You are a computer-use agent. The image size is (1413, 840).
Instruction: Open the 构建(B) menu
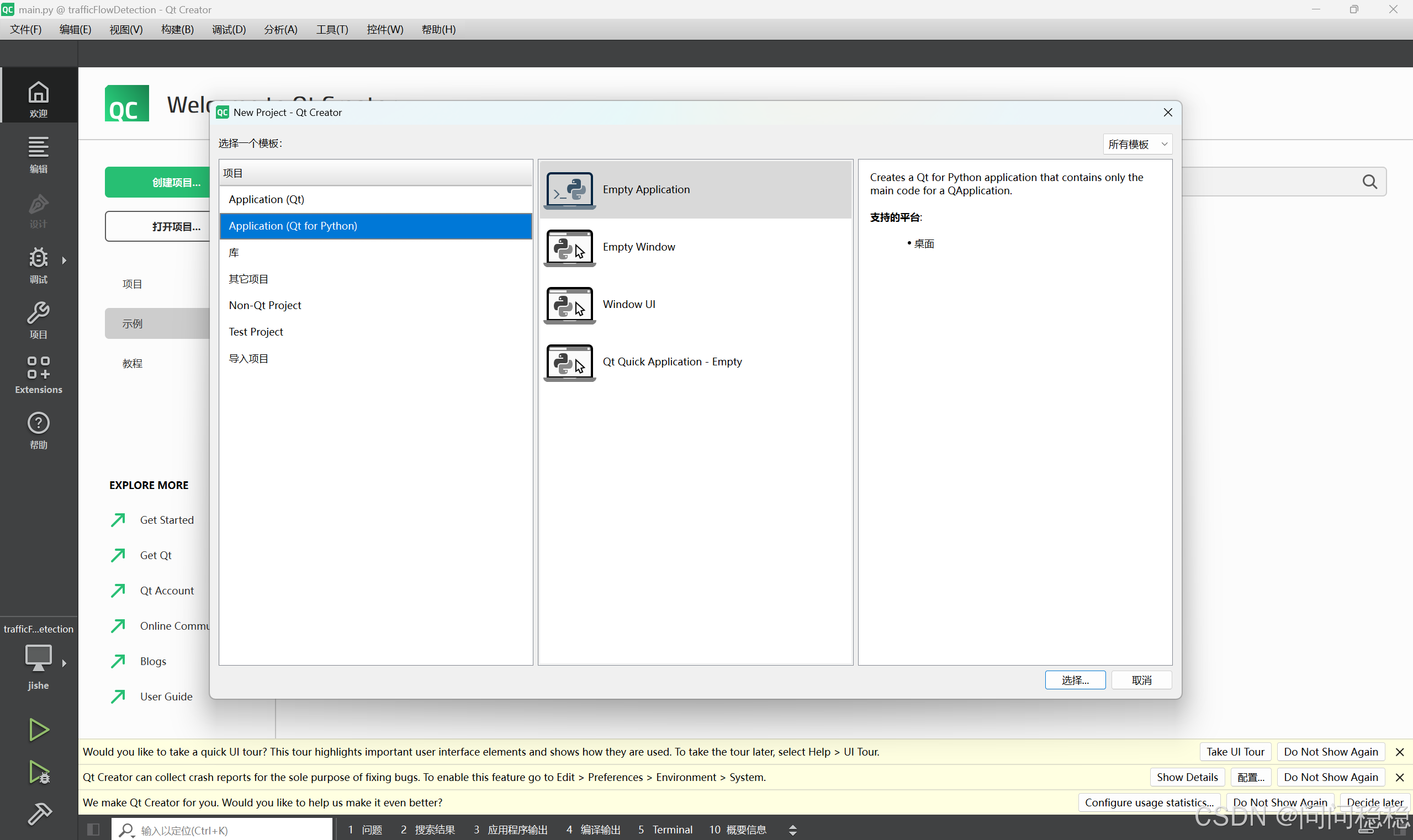click(177, 29)
